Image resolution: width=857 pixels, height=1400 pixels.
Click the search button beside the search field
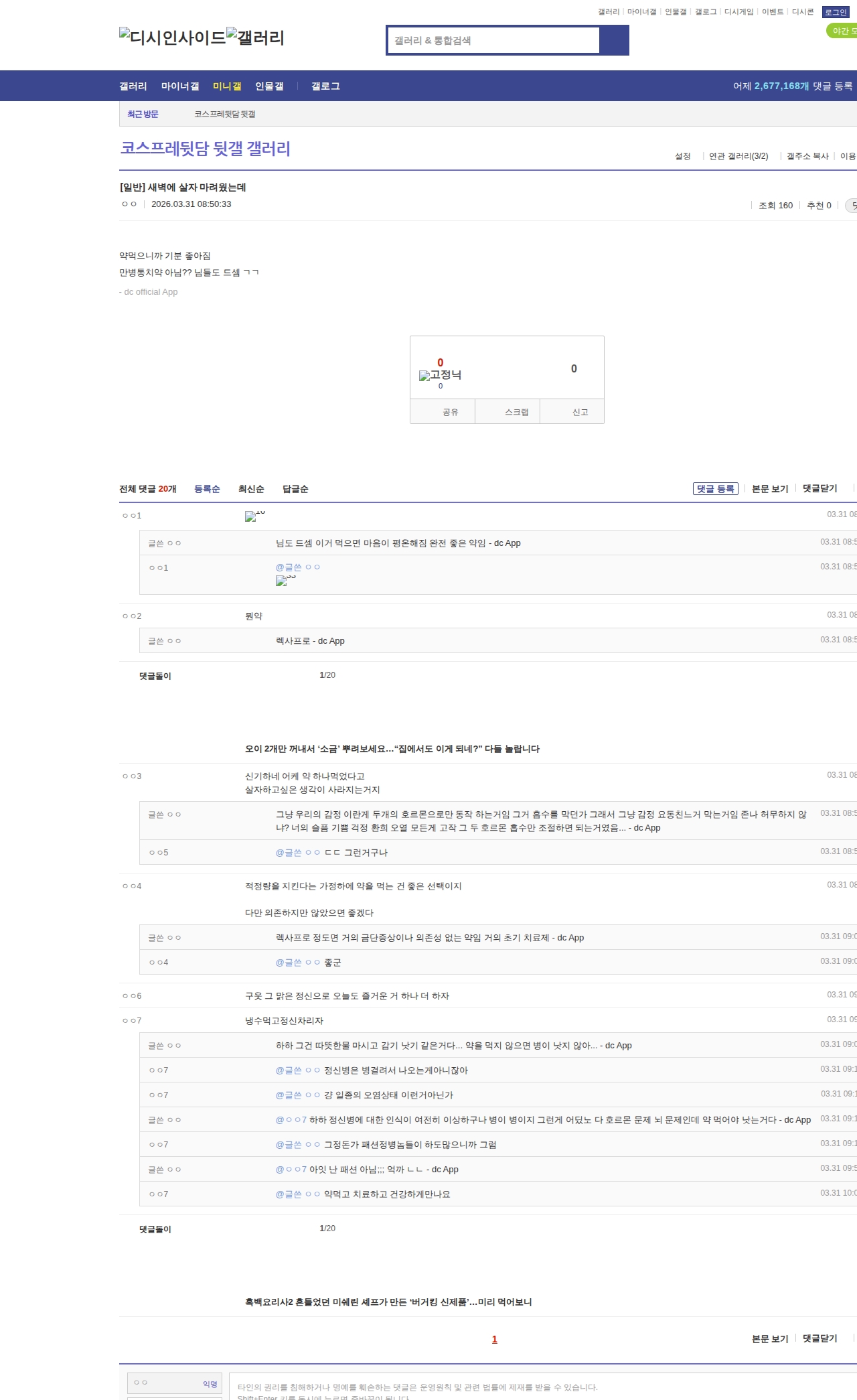point(614,40)
